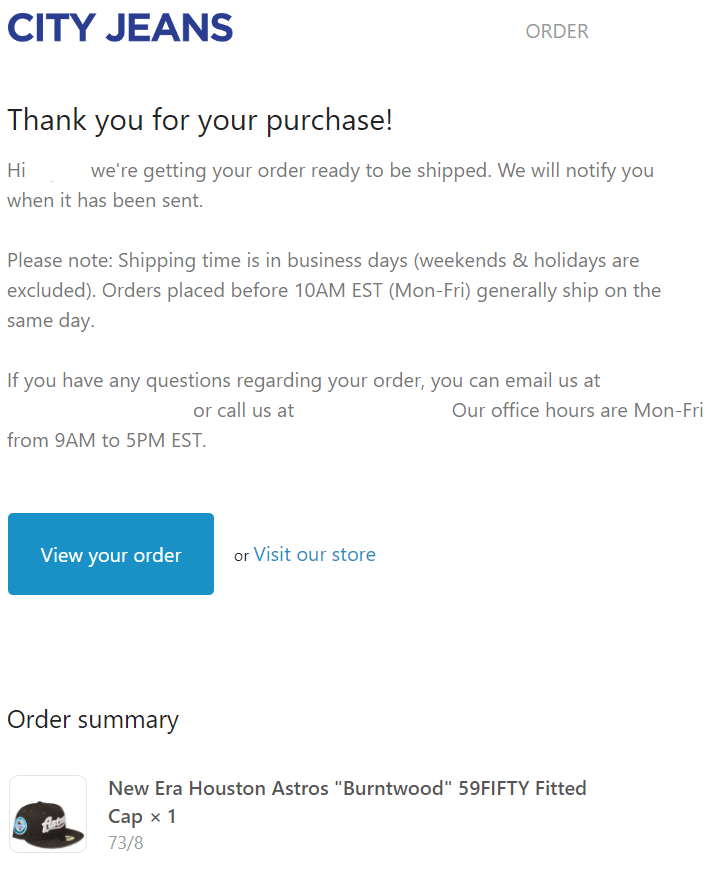Click the 'questions regarding your order' sentence
This screenshot has height=870, width=718.
pyautogui.click(x=304, y=380)
